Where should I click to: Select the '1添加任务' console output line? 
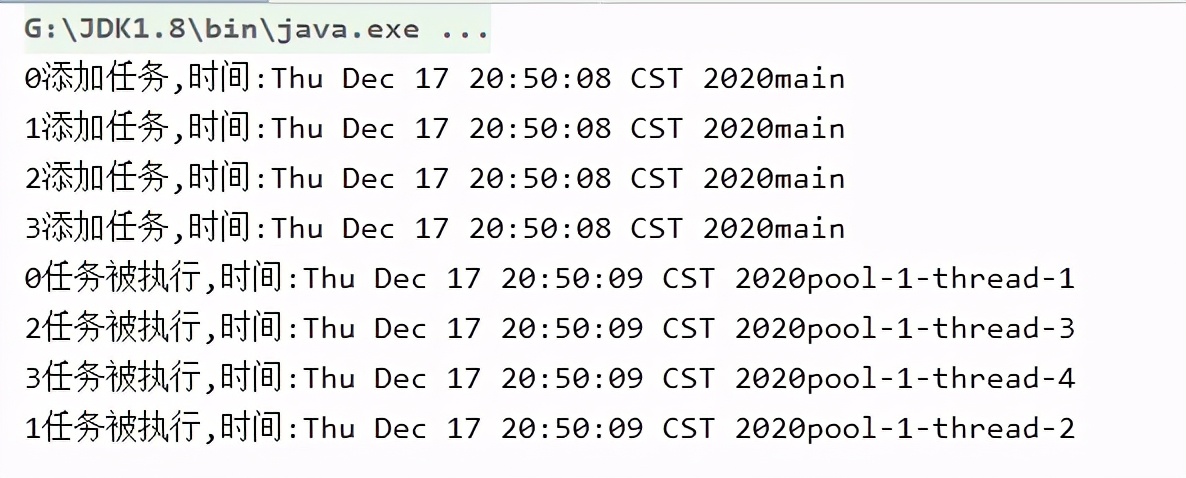pyautogui.click(x=435, y=128)
